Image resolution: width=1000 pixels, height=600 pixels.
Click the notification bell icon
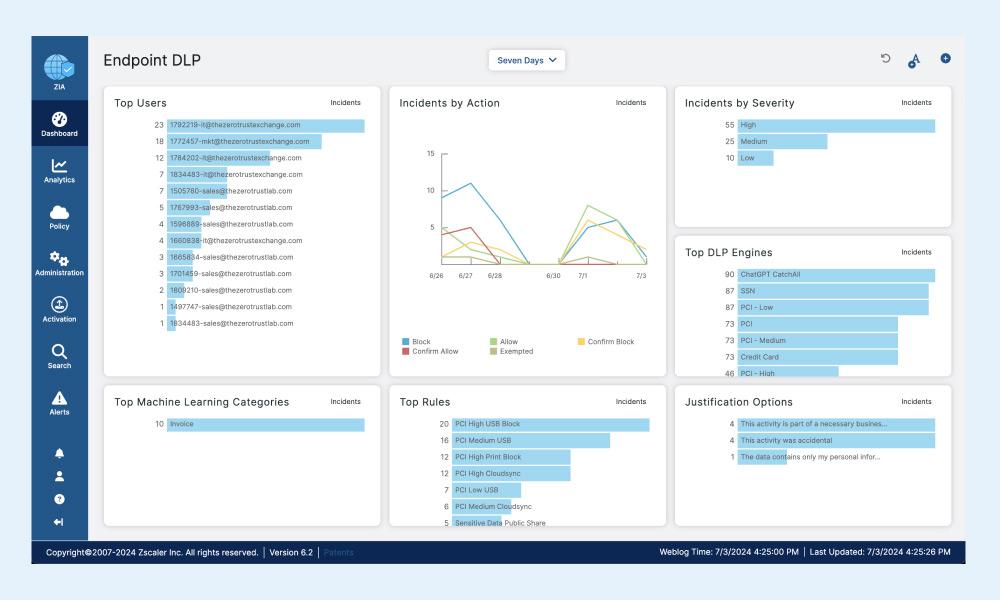(x=59, y=453)
